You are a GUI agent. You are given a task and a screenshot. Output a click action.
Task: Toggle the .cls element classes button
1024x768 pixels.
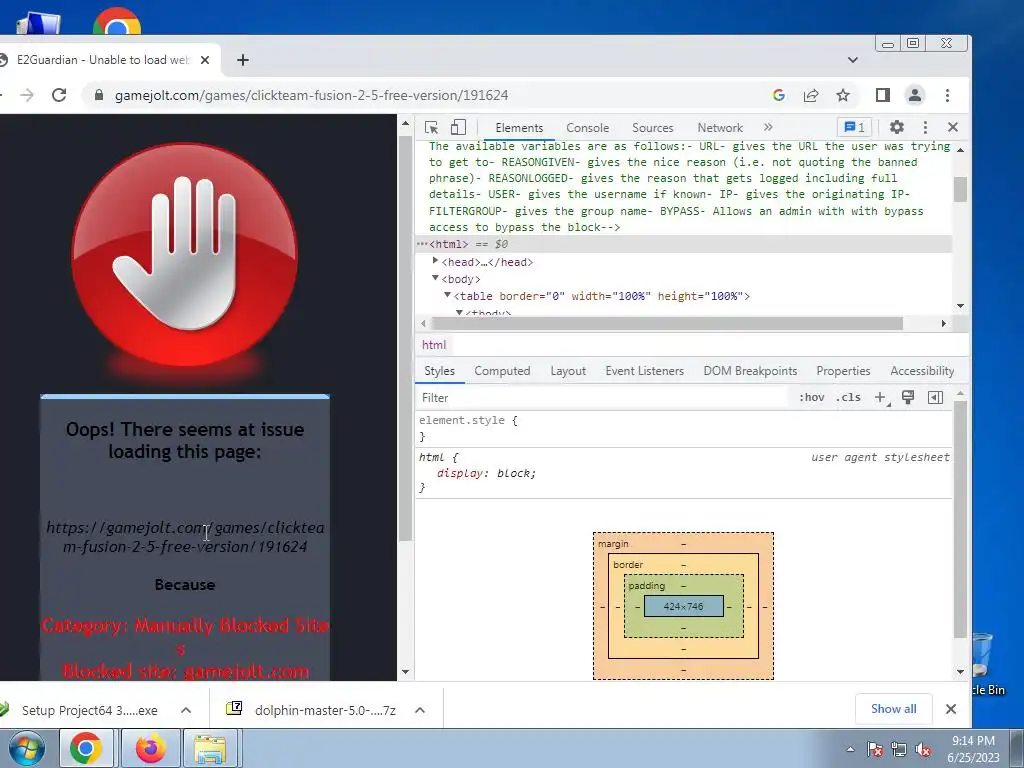(x=848, y=397)
